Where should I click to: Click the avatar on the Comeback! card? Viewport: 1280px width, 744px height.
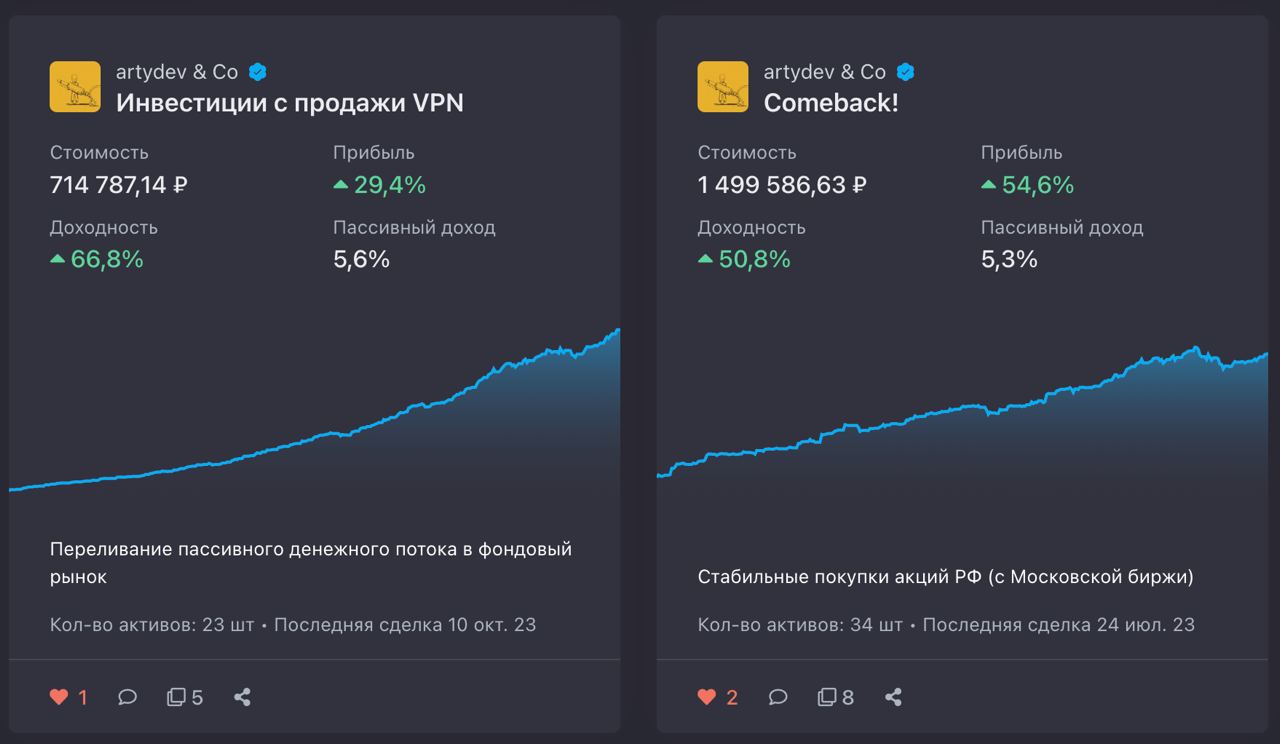pyautogui.click(x=723, y=87)
